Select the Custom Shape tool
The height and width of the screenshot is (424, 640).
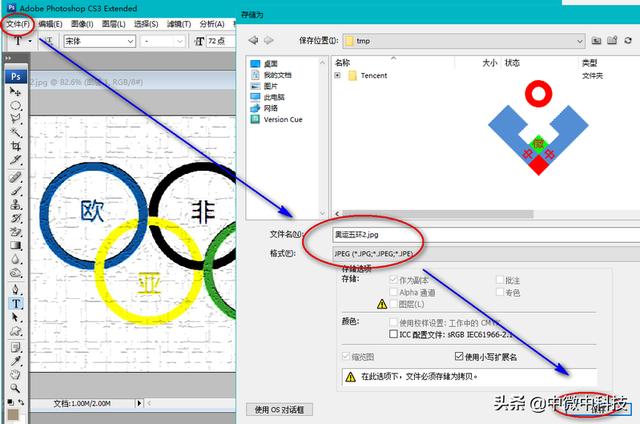tap(16, 331)
